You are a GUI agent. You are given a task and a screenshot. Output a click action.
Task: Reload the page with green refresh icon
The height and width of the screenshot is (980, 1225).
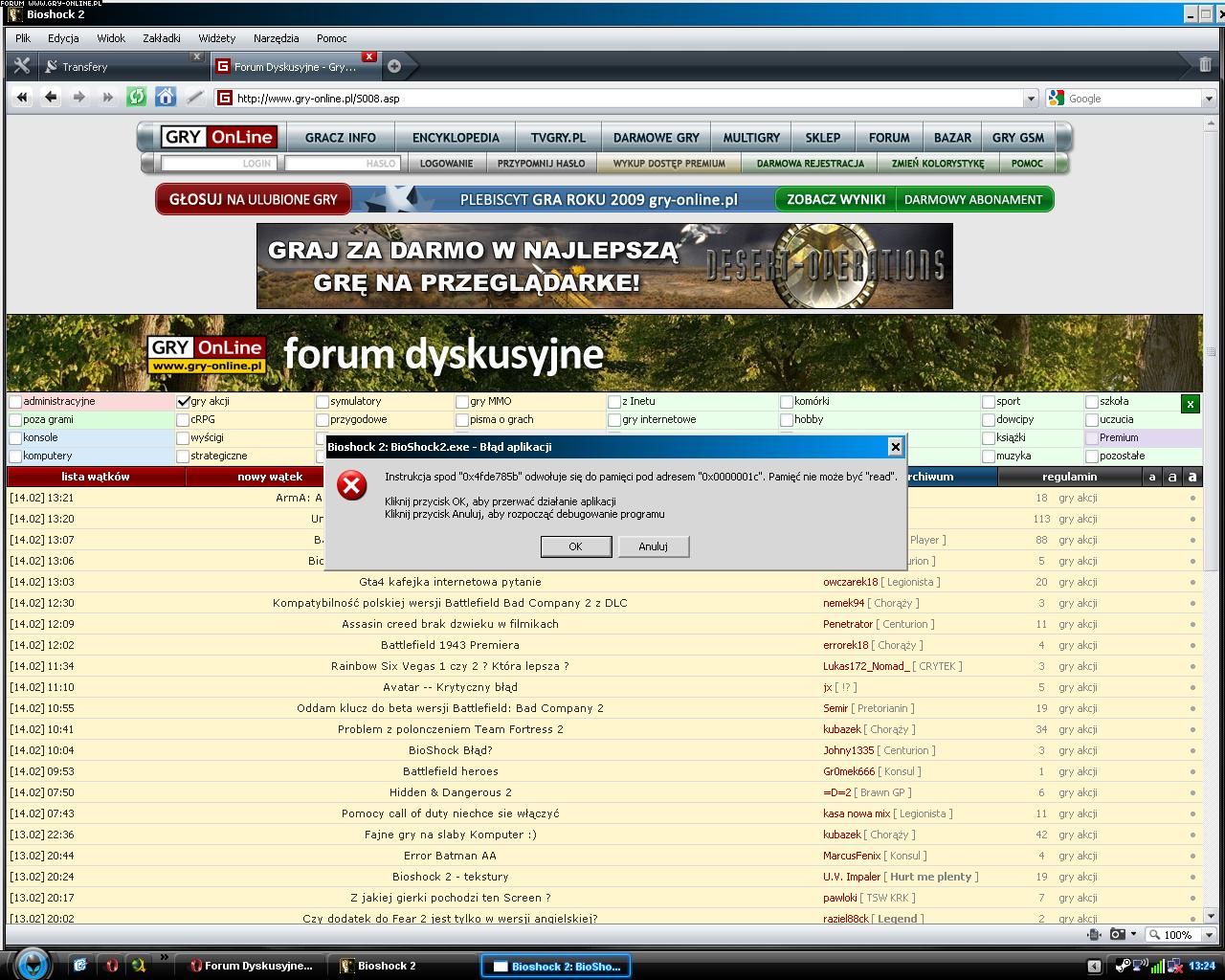(x=137, y=98)
